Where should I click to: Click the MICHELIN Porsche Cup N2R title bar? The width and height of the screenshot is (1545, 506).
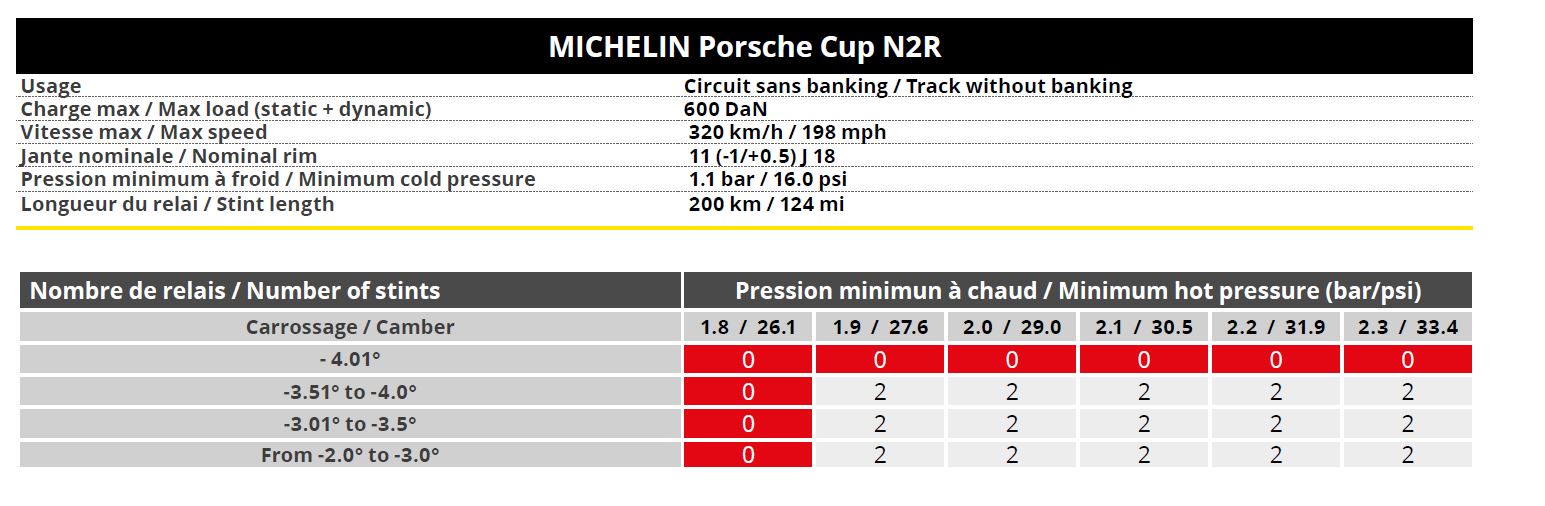744,47
